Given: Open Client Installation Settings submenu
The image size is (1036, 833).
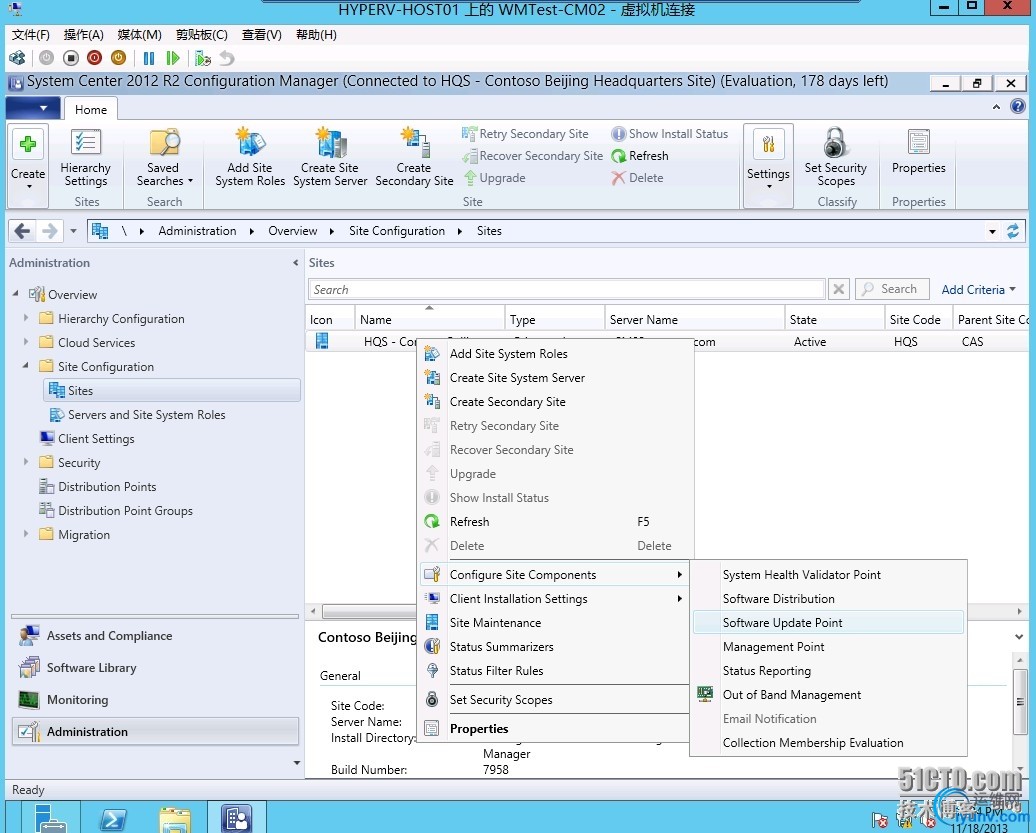Looking at the screenshot, I should coord(556,598).
